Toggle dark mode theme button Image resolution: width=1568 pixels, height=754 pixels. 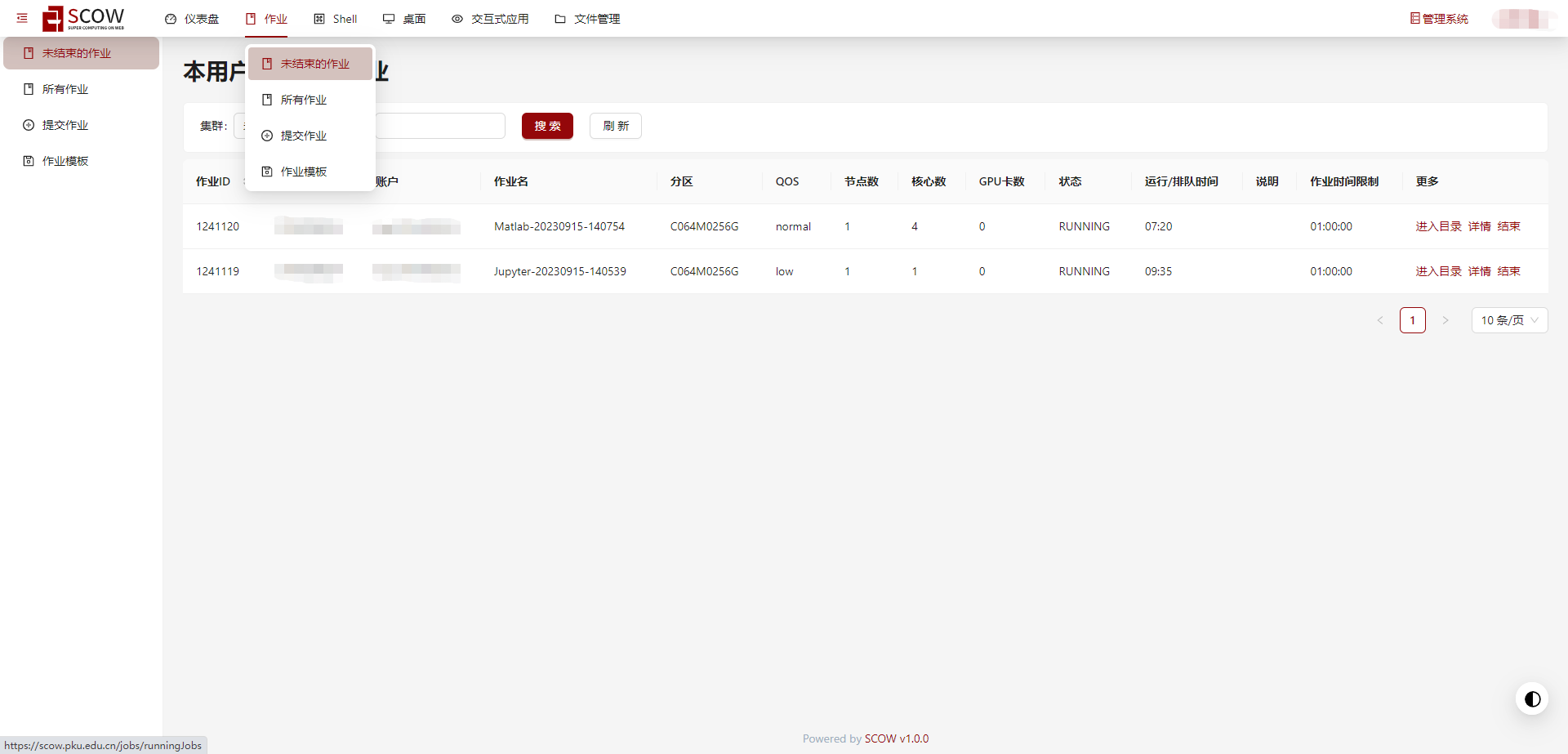point(1532,698)
